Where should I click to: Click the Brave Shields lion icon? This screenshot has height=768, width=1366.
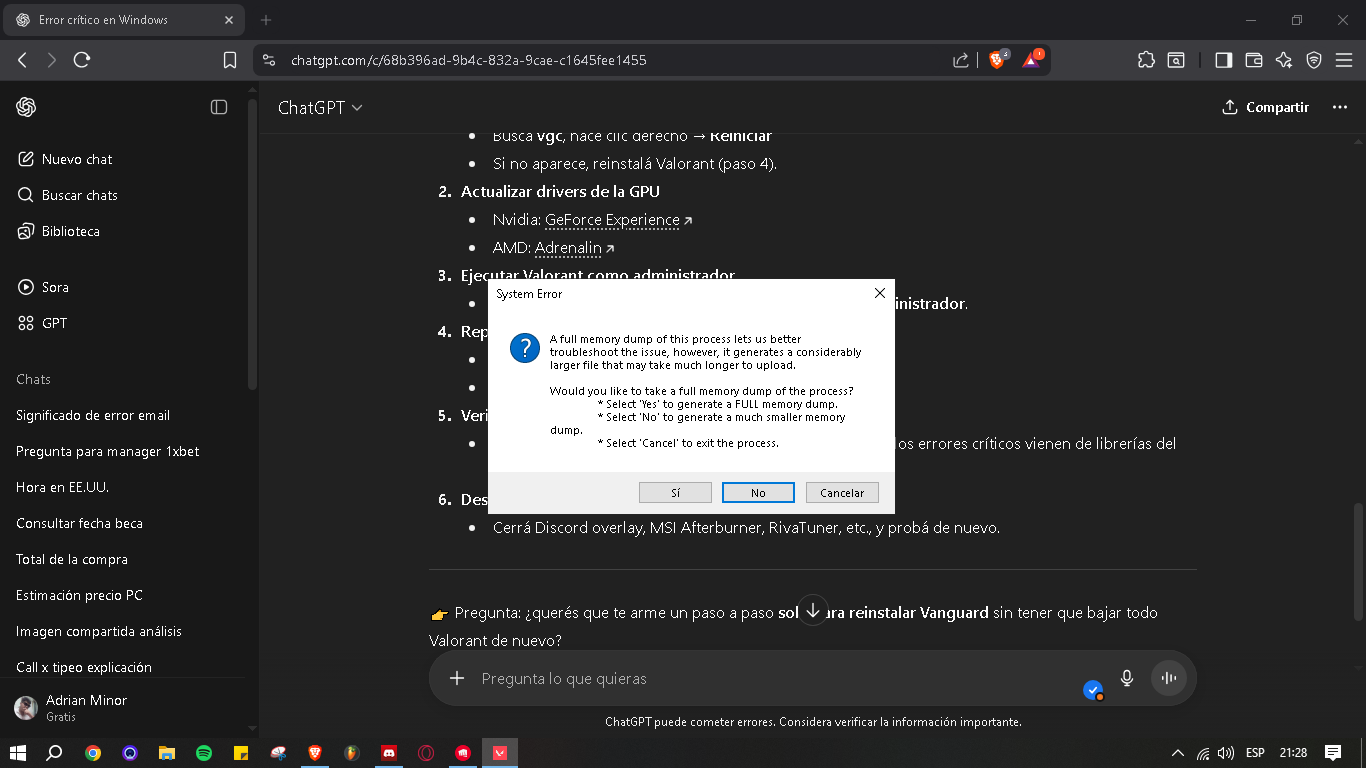[997, 60]
